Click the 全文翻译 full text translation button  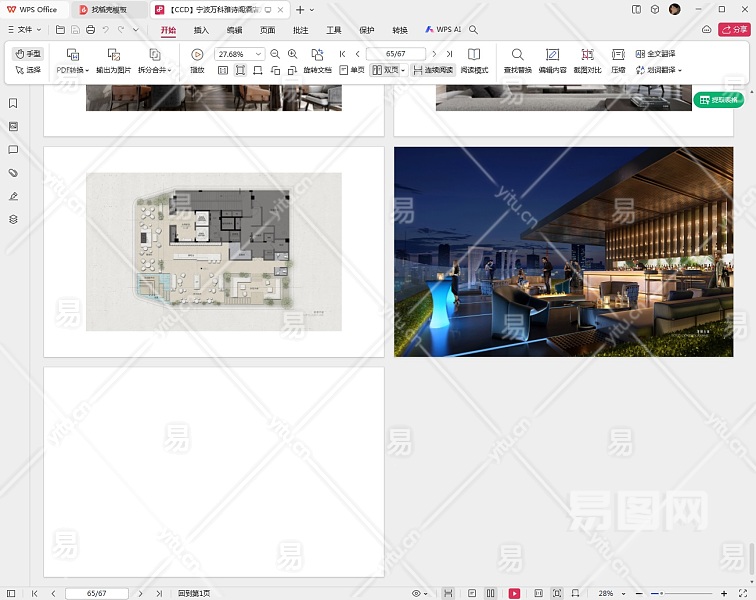point(655,54)
